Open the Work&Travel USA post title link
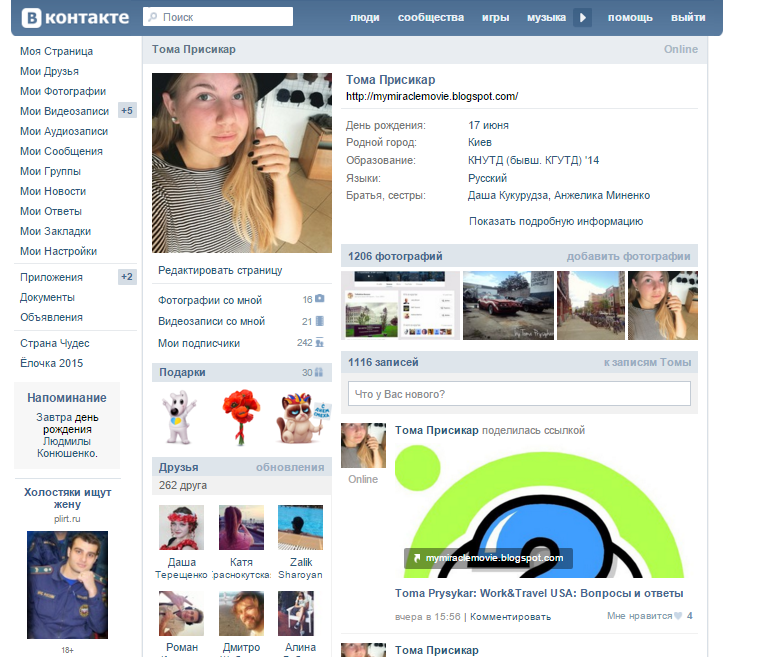The width and height of the screenshot is (769, 657). tap(539, 593)
